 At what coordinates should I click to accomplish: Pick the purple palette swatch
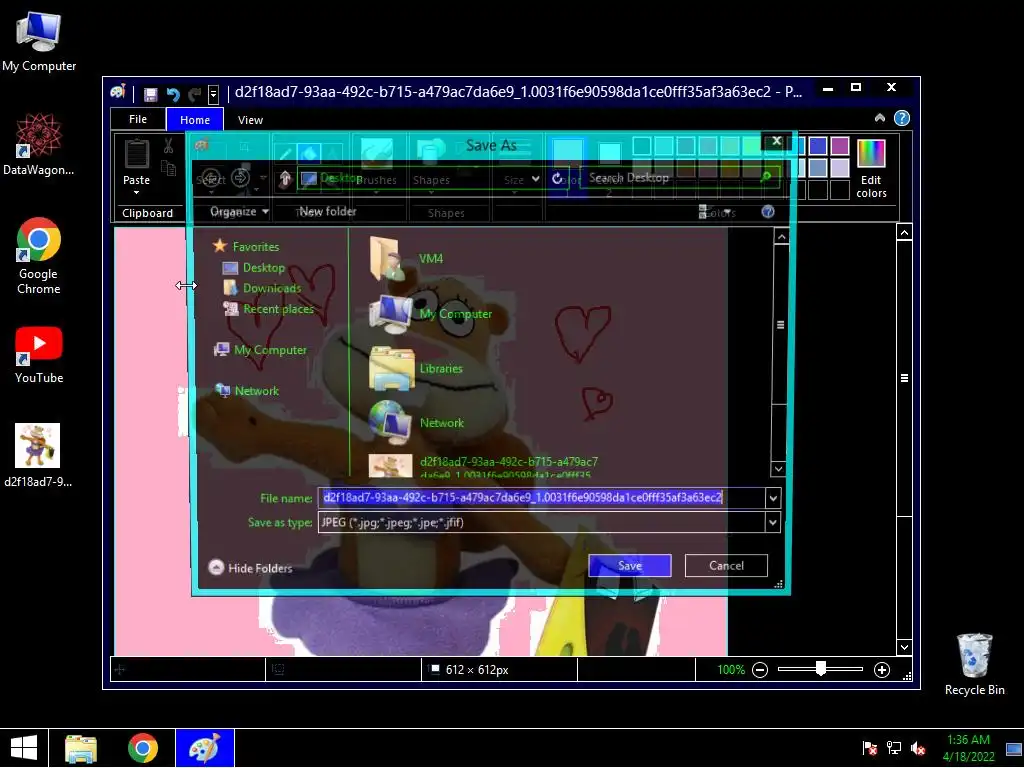[840, 146]
